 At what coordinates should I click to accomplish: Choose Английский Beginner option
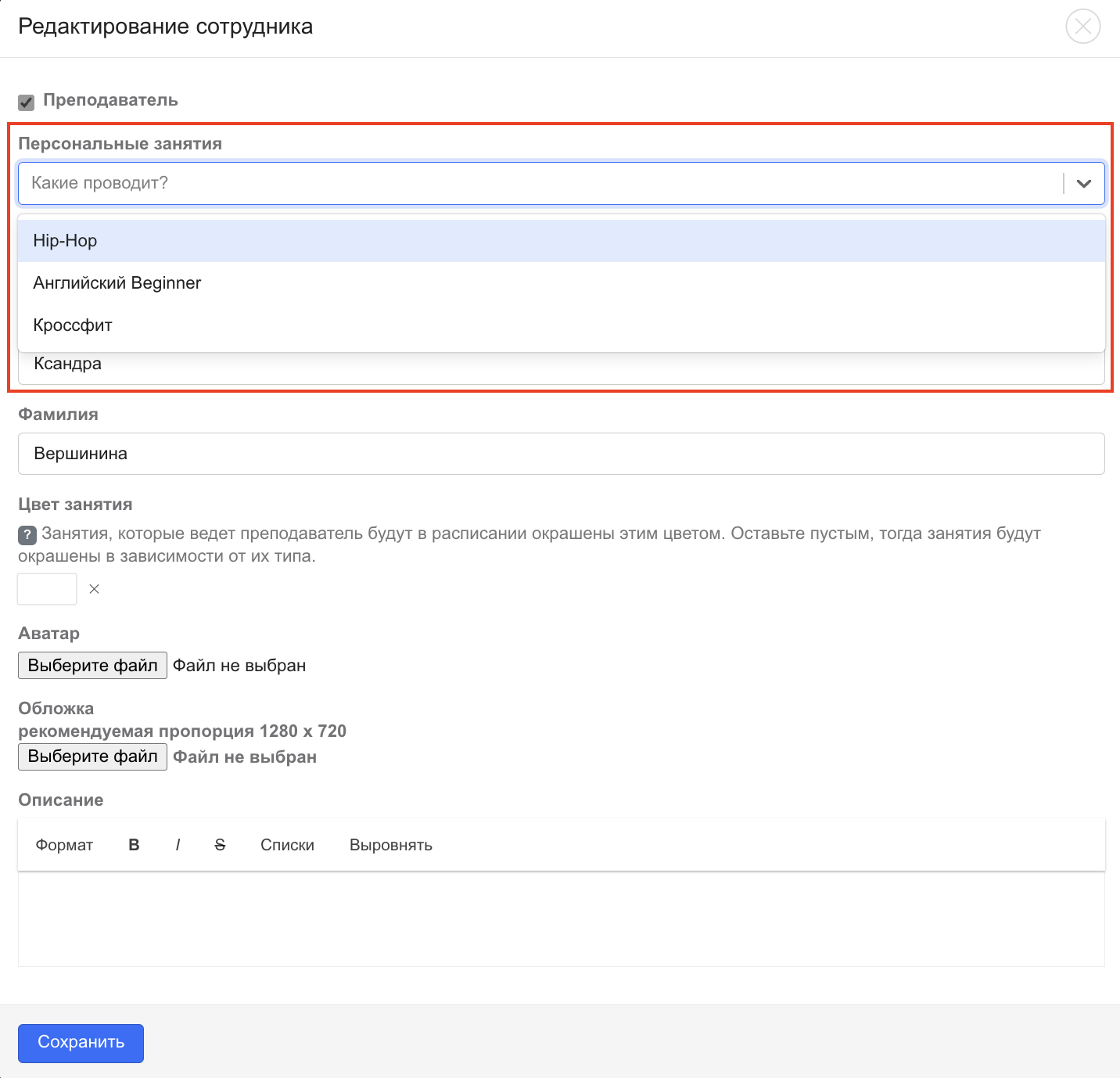[x=117, y=283]
